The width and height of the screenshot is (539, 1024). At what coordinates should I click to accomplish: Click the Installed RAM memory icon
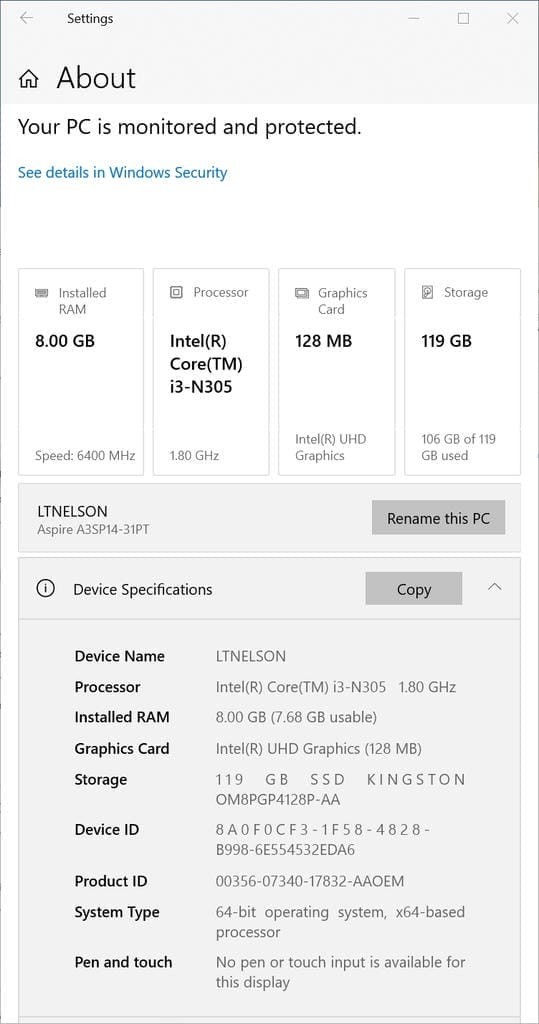[41, 293]
